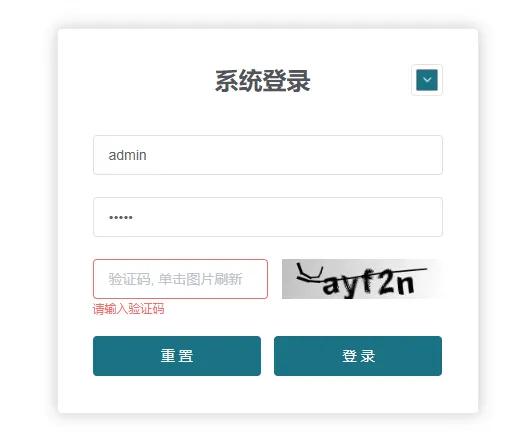Click the 系统登录 heading text
The width and height of the screenshot is (530, 441).
click(x=263, y=81)
